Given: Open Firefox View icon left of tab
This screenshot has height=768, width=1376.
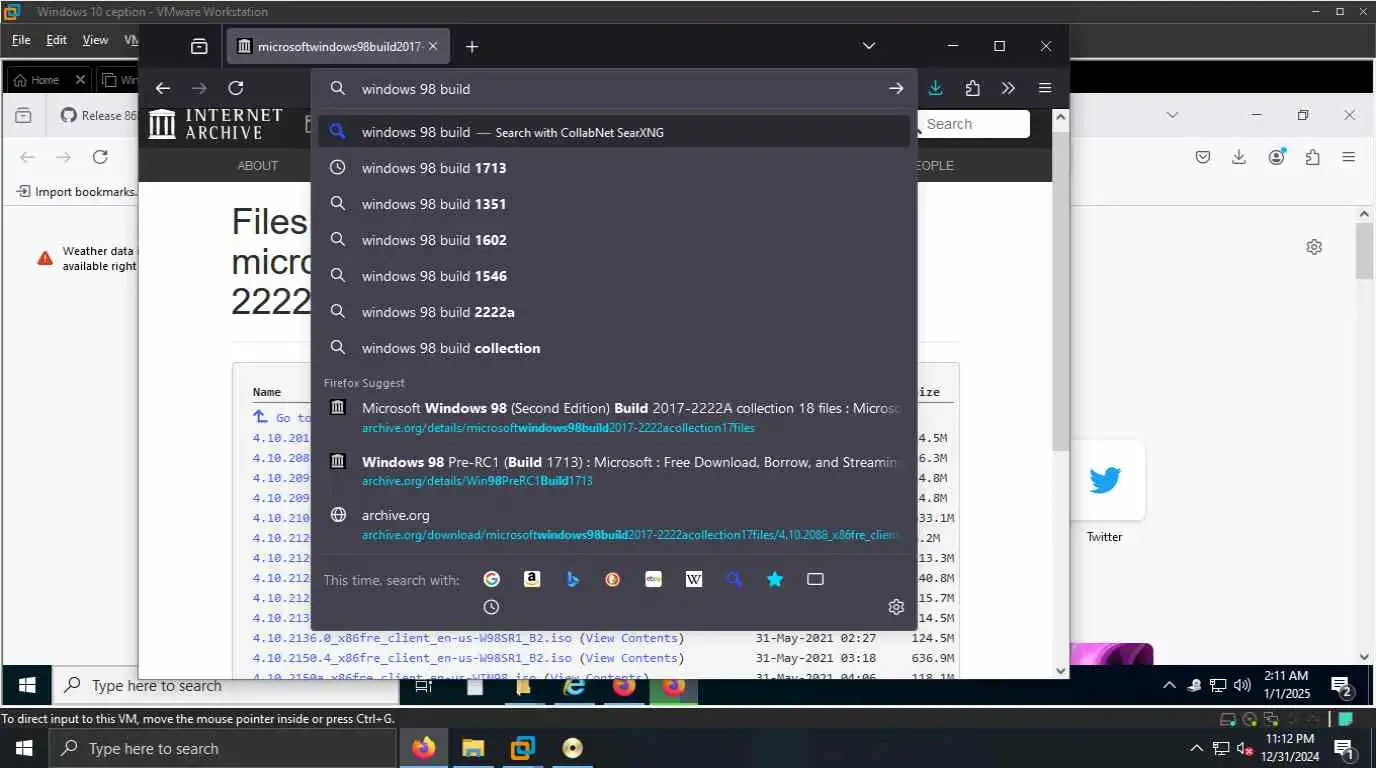Looking at the screenshot, I should pyautogui.click(x=199, y=46).
